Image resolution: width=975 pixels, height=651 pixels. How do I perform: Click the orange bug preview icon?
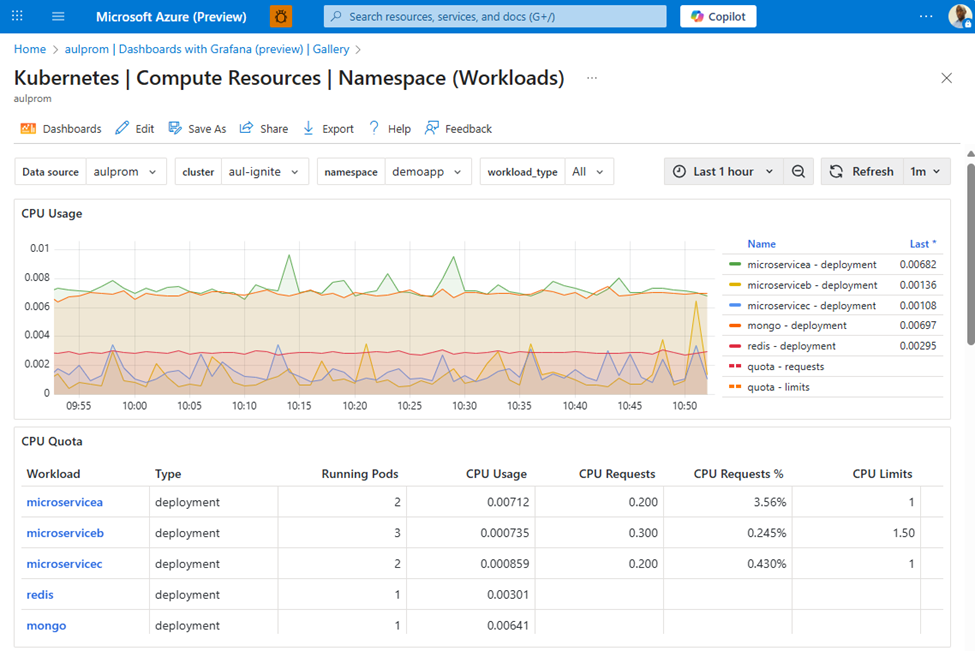pos(281,16)
